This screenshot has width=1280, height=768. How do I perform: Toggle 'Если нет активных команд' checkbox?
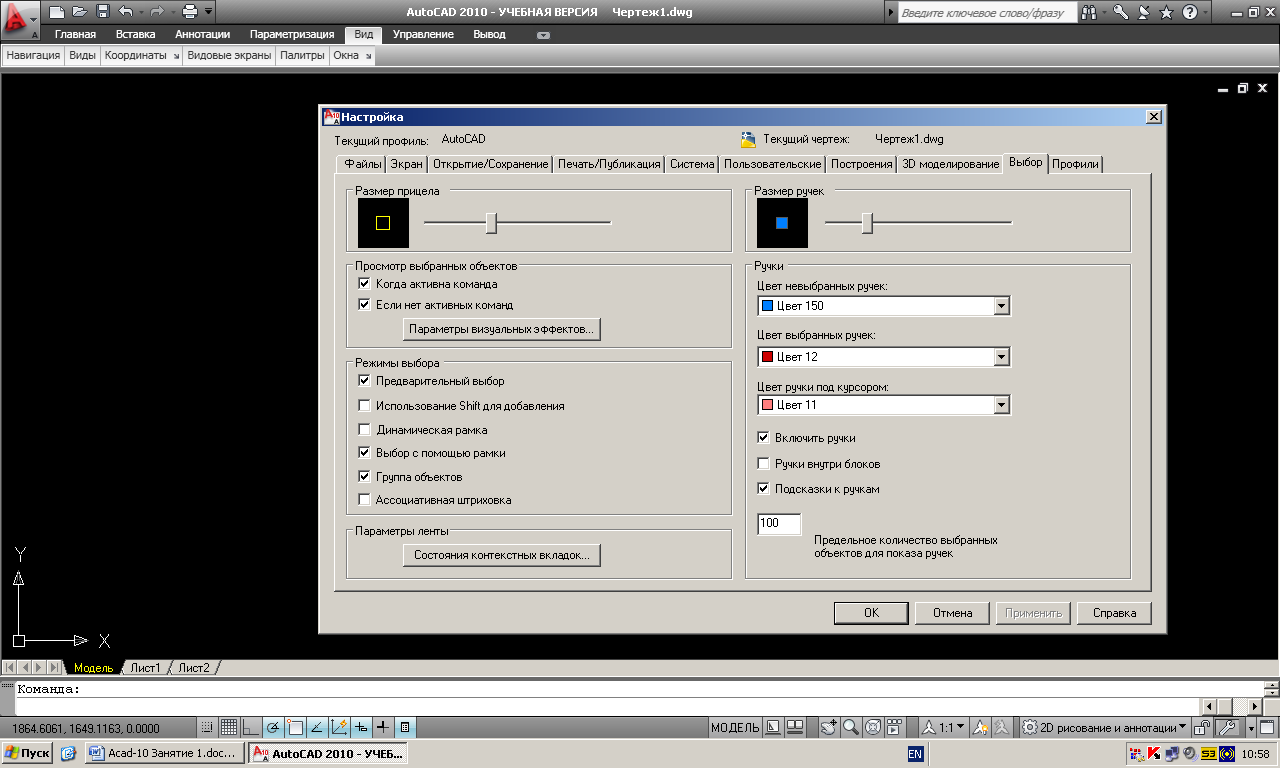[364, 304]
